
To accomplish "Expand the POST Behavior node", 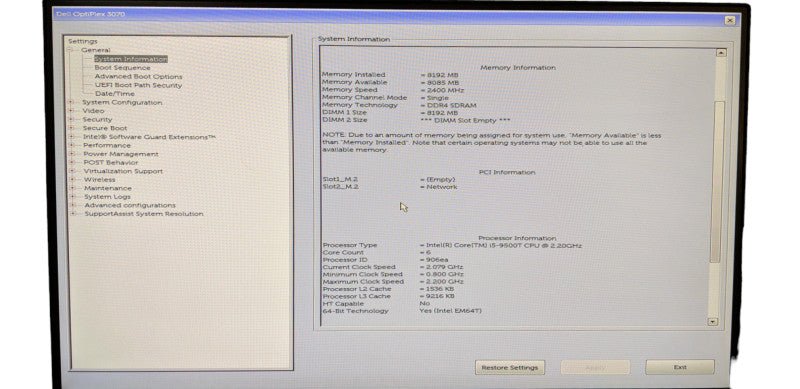I will pos(72,162).
